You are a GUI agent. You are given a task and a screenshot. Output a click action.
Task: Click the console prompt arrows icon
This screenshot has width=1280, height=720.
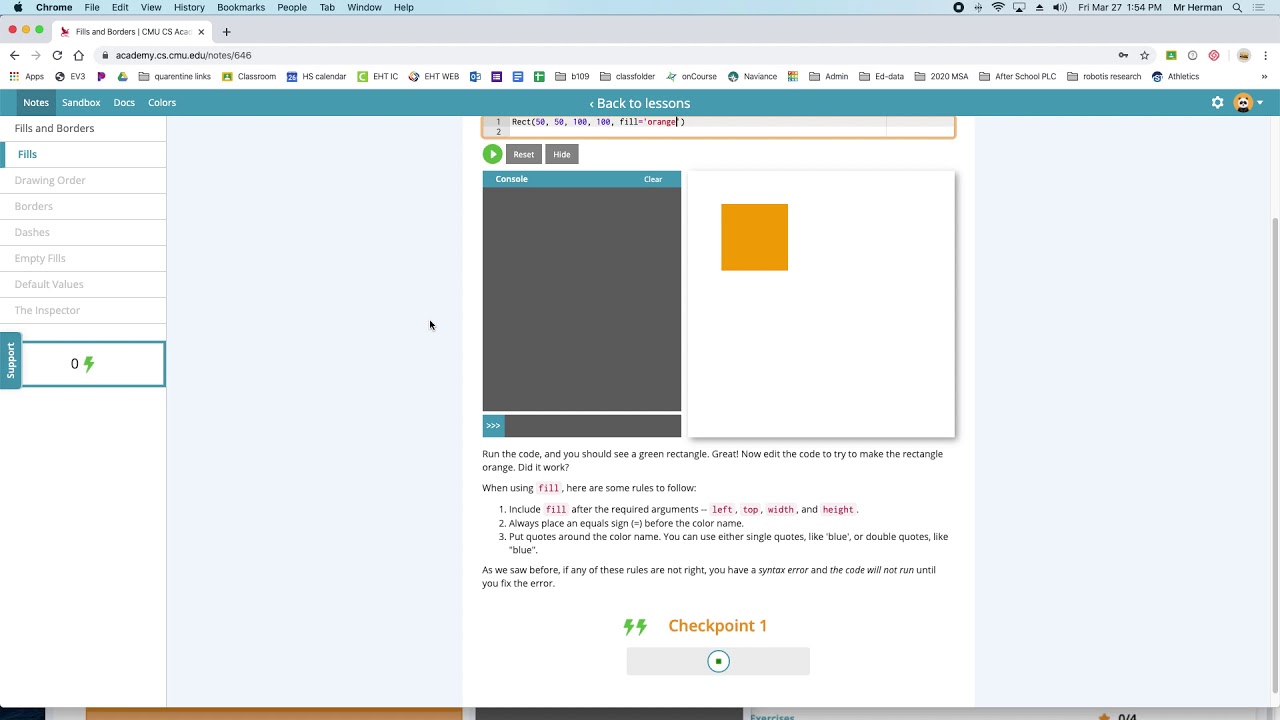(x=493, y=426)
